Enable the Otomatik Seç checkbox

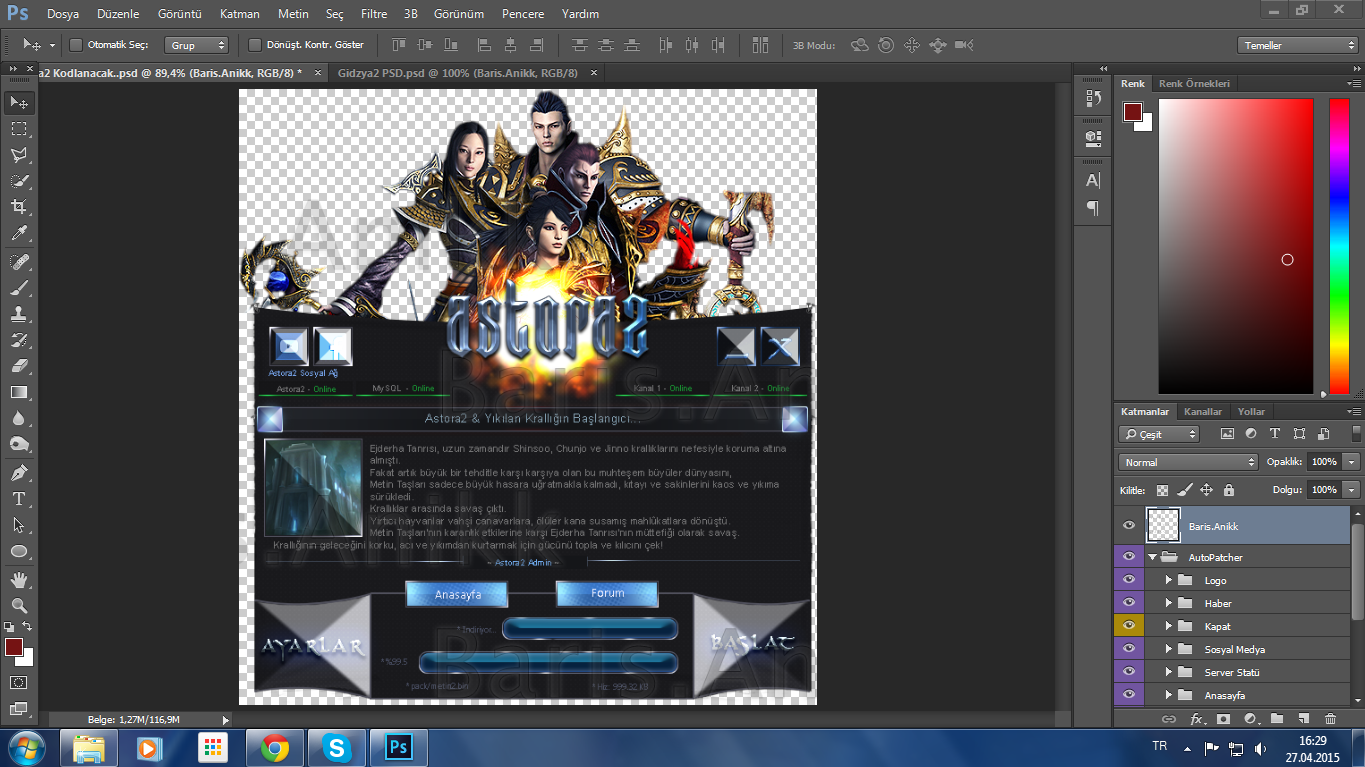(76, 45)
